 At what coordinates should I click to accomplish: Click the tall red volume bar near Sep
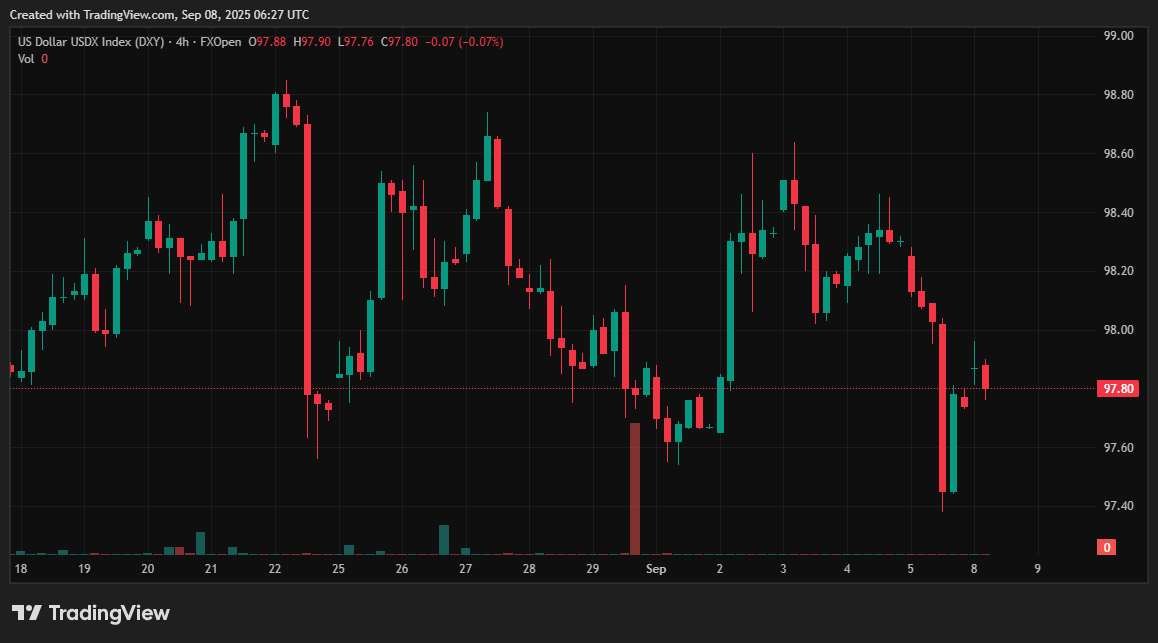pos(634,488)
